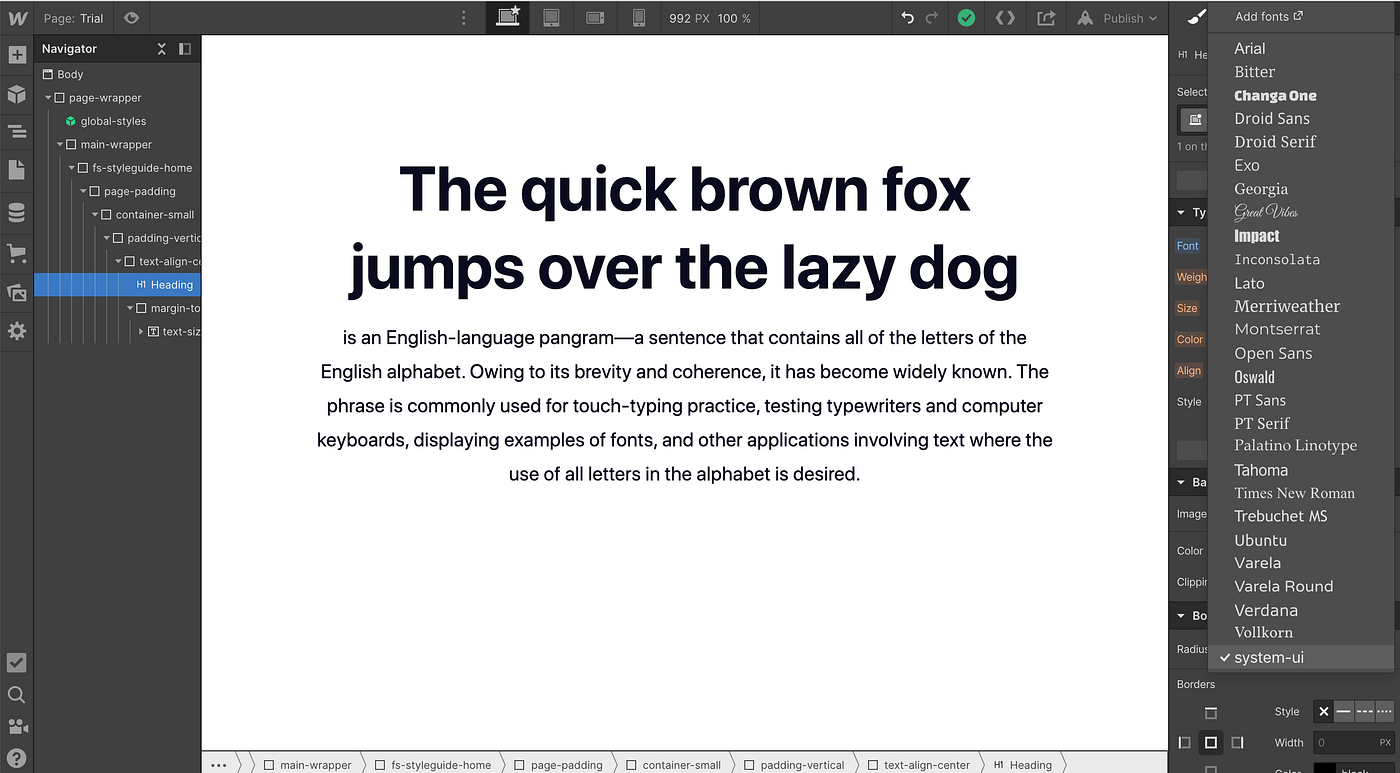The image size is (1400, 773).
Task: Open the Export Code brackets icon
Action: (1006, 18)
